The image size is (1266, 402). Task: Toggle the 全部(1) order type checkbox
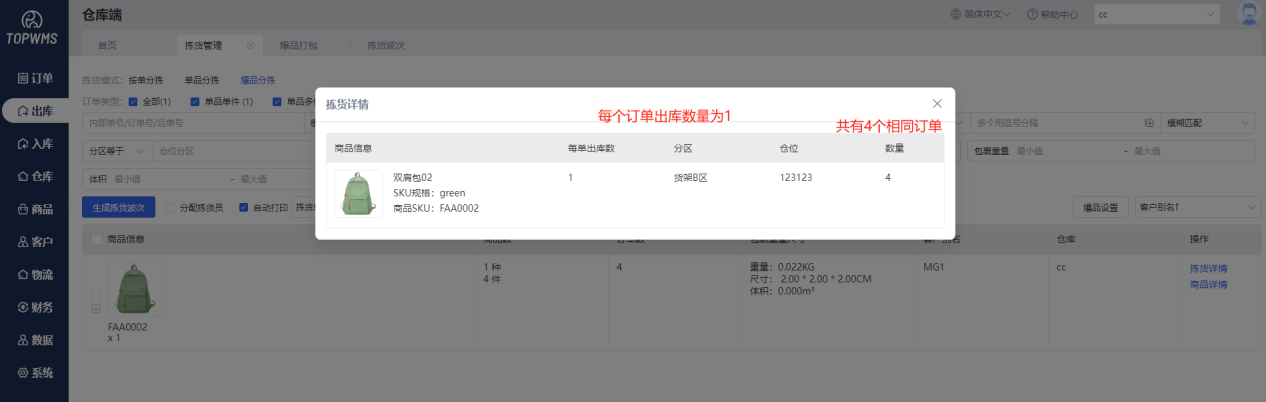click(x=133, y=101)
